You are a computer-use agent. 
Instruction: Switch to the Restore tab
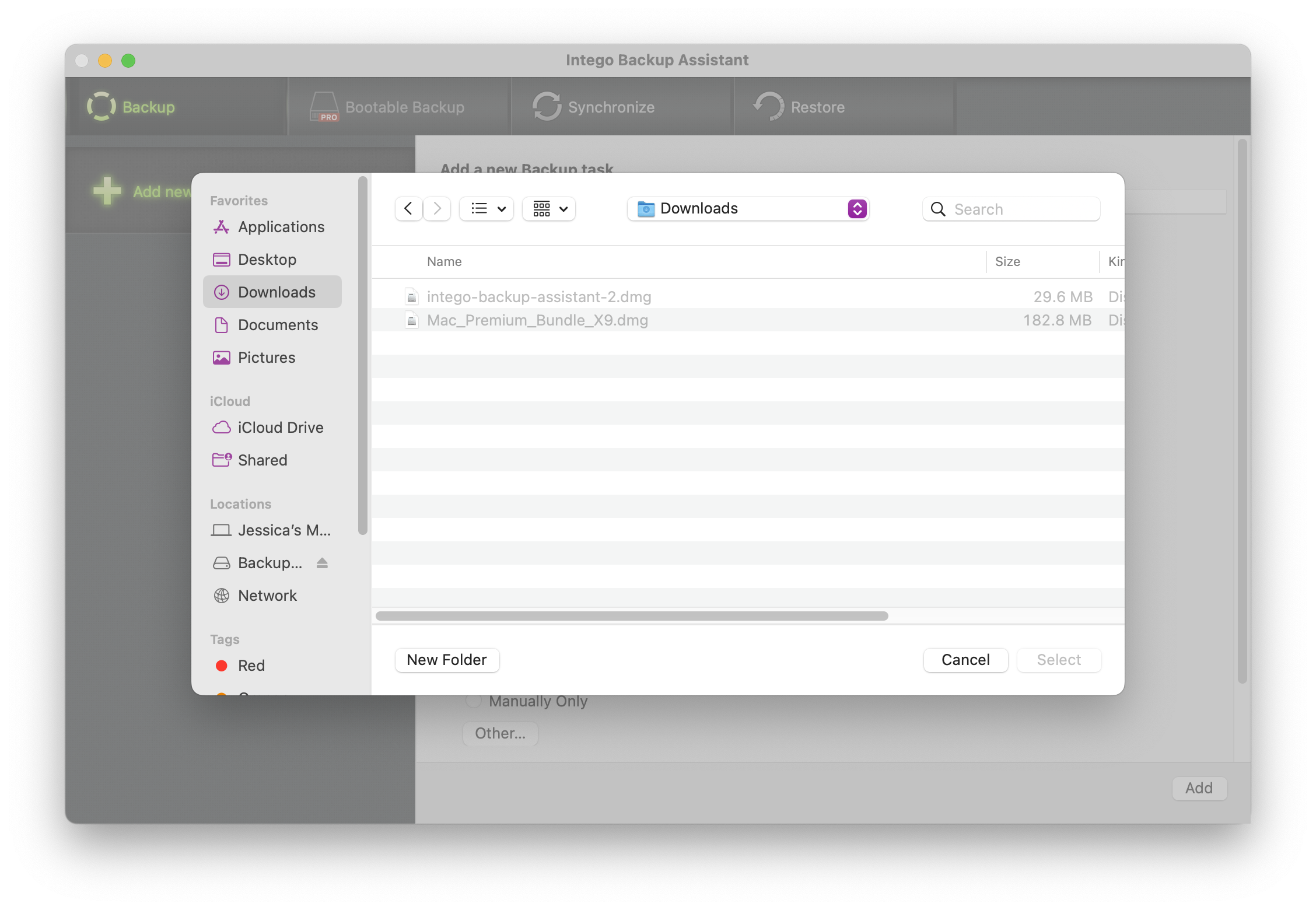845,107
